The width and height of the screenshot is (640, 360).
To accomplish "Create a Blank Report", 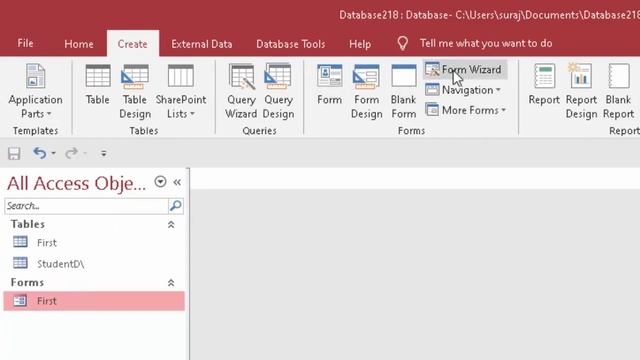I will coord(618,91).
